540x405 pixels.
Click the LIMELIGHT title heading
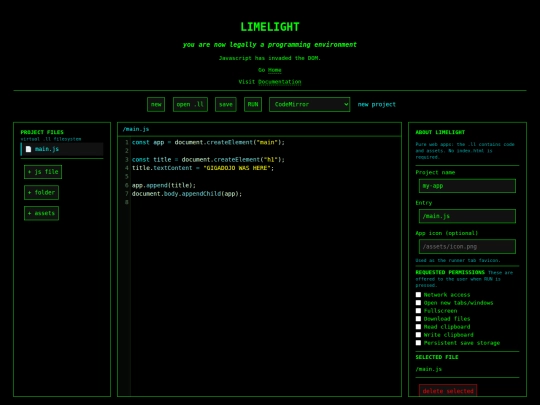click(x=270, y=27)
